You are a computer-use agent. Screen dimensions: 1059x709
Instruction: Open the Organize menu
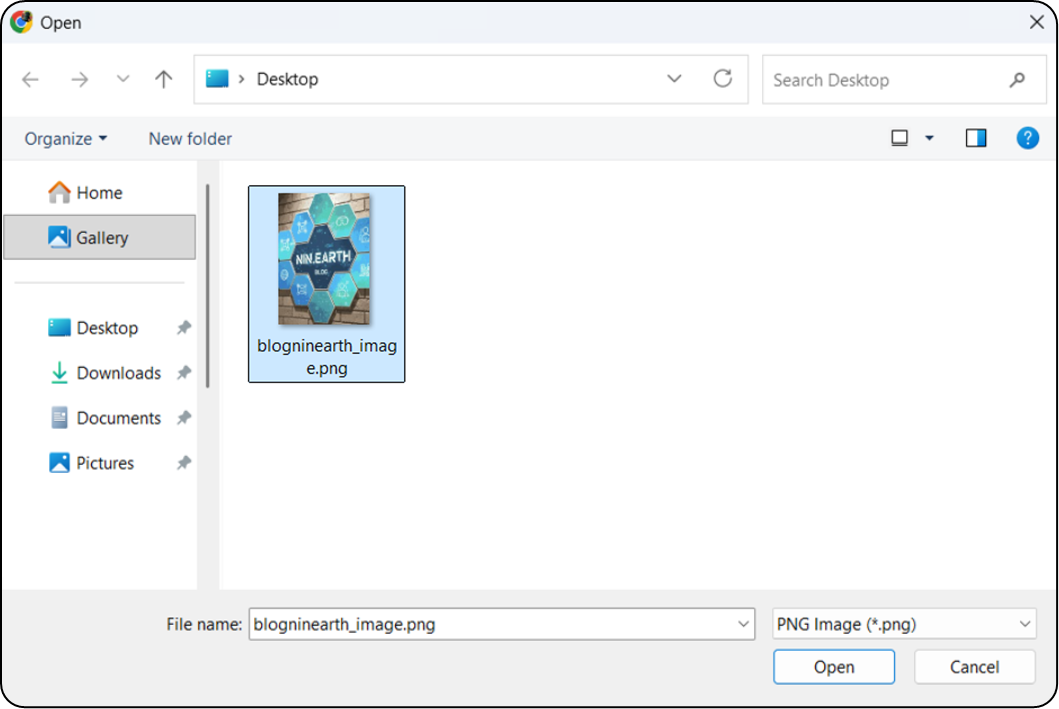pyautogui.click(x=66, y=139)
